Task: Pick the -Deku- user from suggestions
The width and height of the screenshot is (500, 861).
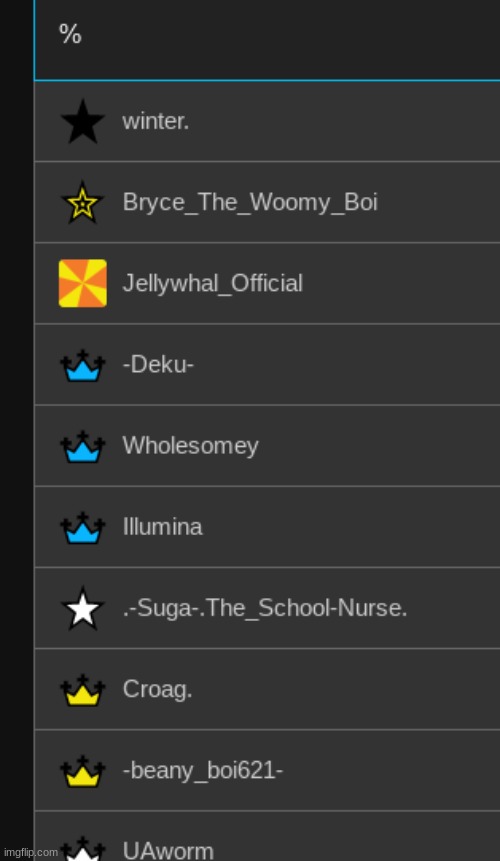Action: point(267,365)
